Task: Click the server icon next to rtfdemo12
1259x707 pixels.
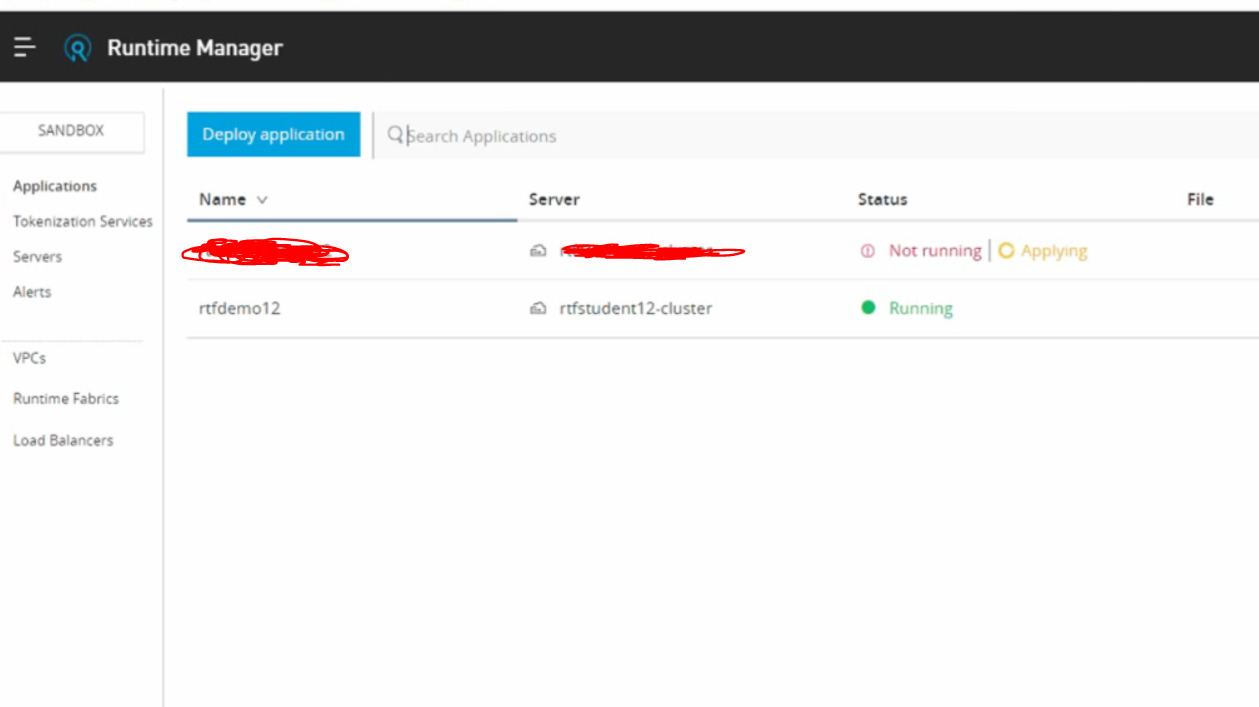Action: tap(538, 308)
